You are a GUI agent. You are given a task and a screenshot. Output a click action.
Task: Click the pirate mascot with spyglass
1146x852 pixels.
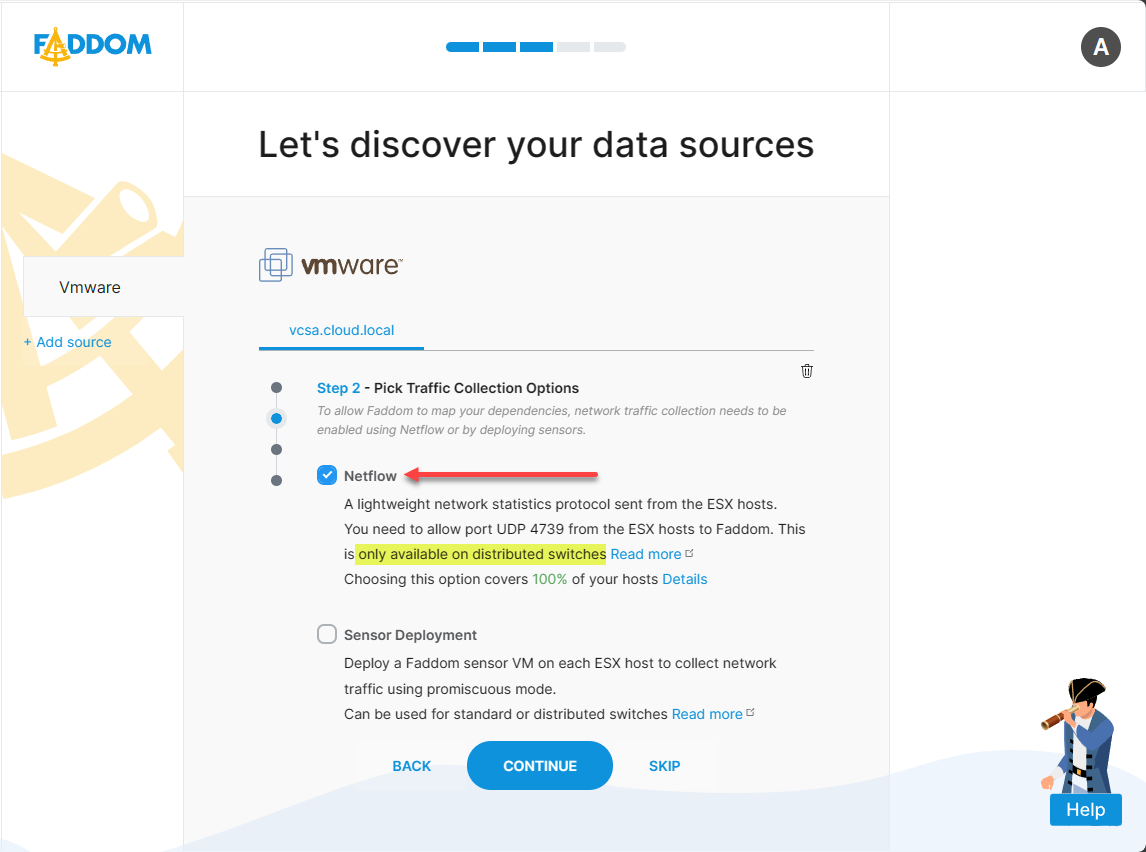tap(1080, 733)
